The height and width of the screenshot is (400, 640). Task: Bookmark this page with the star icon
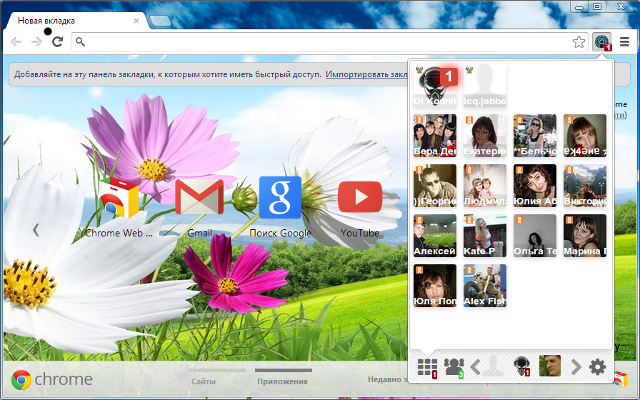point(578,42)
